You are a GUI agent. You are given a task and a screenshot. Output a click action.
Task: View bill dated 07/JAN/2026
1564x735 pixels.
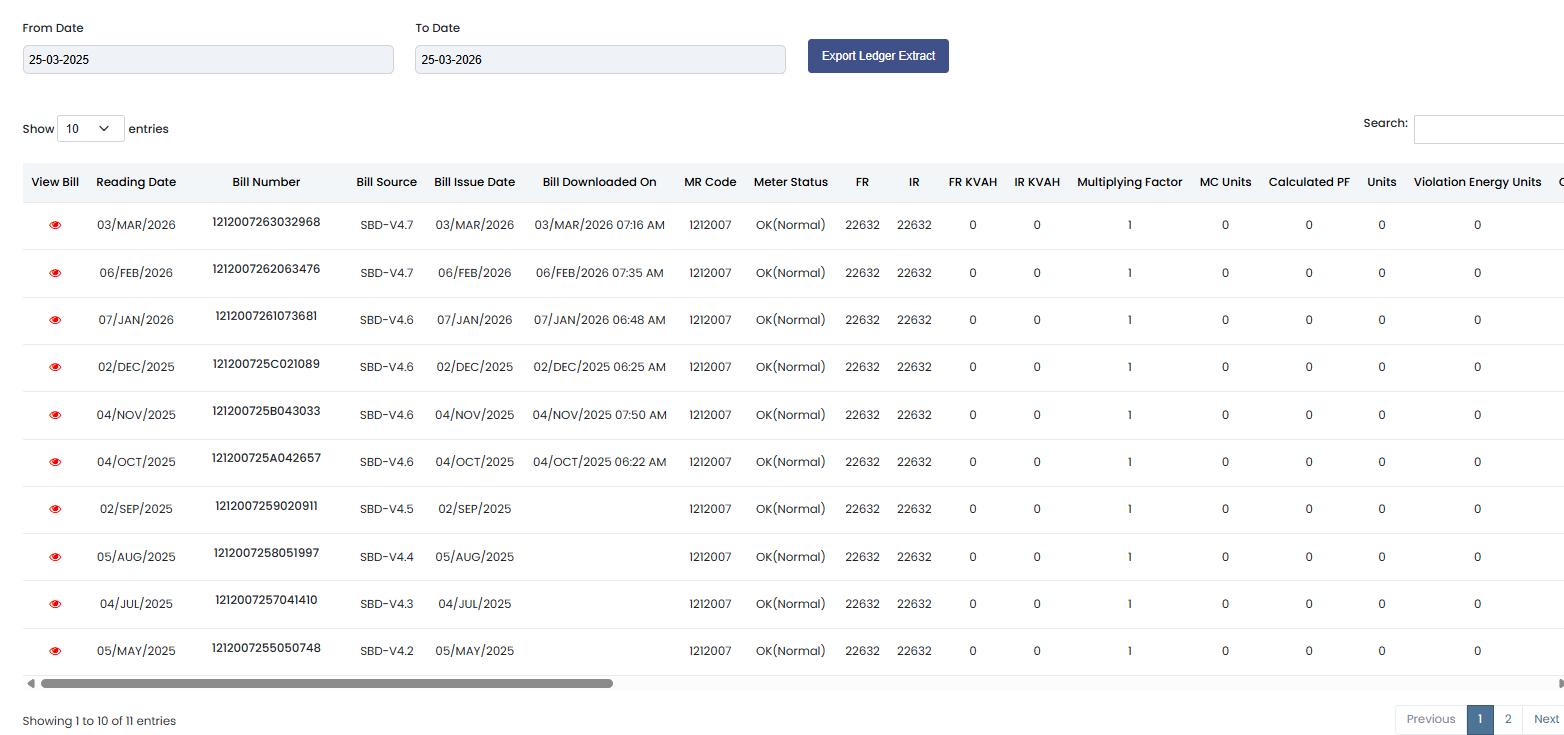click(x=55, y=320)
